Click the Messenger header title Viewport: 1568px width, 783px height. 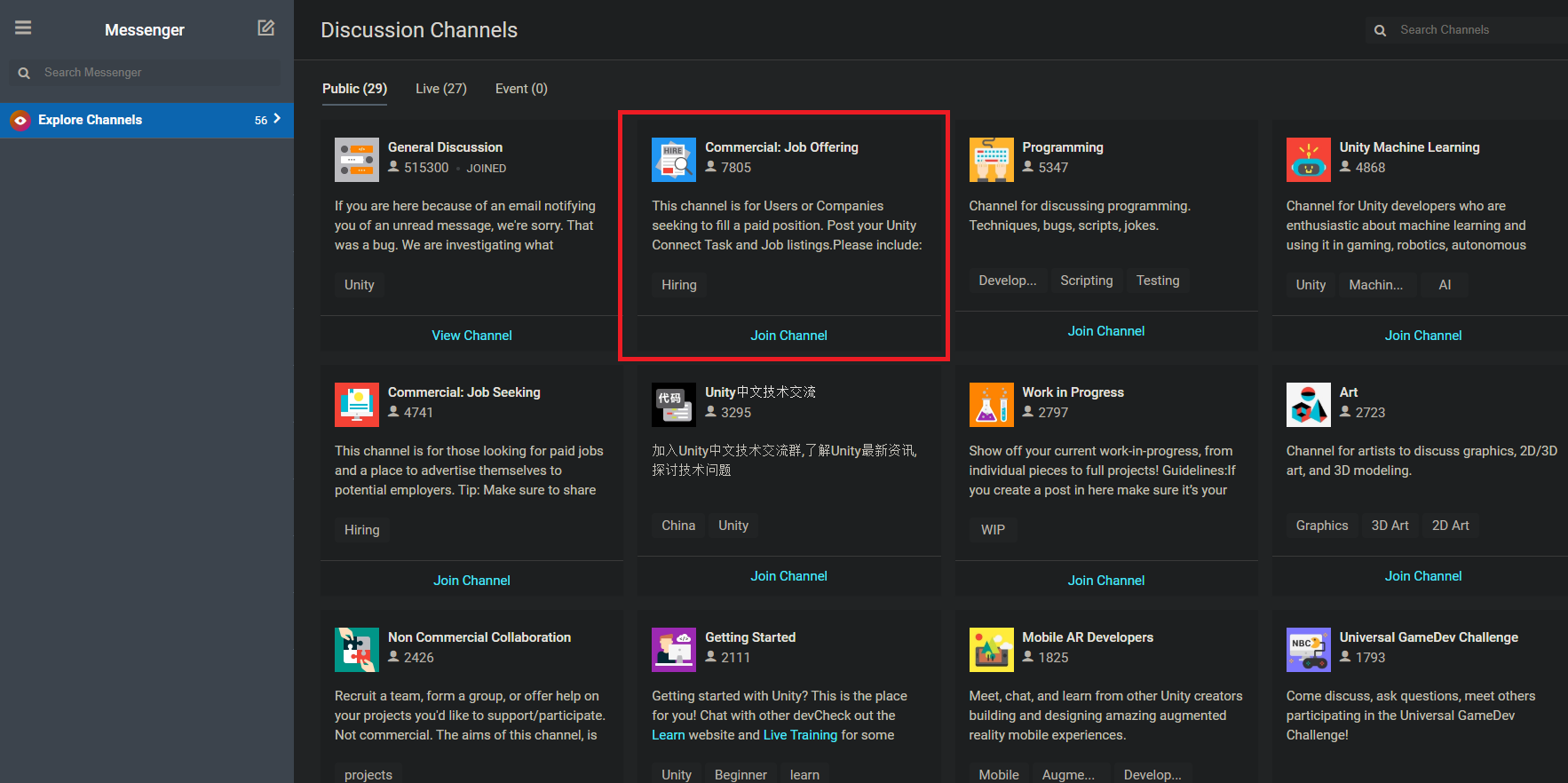tap(145, 30)
